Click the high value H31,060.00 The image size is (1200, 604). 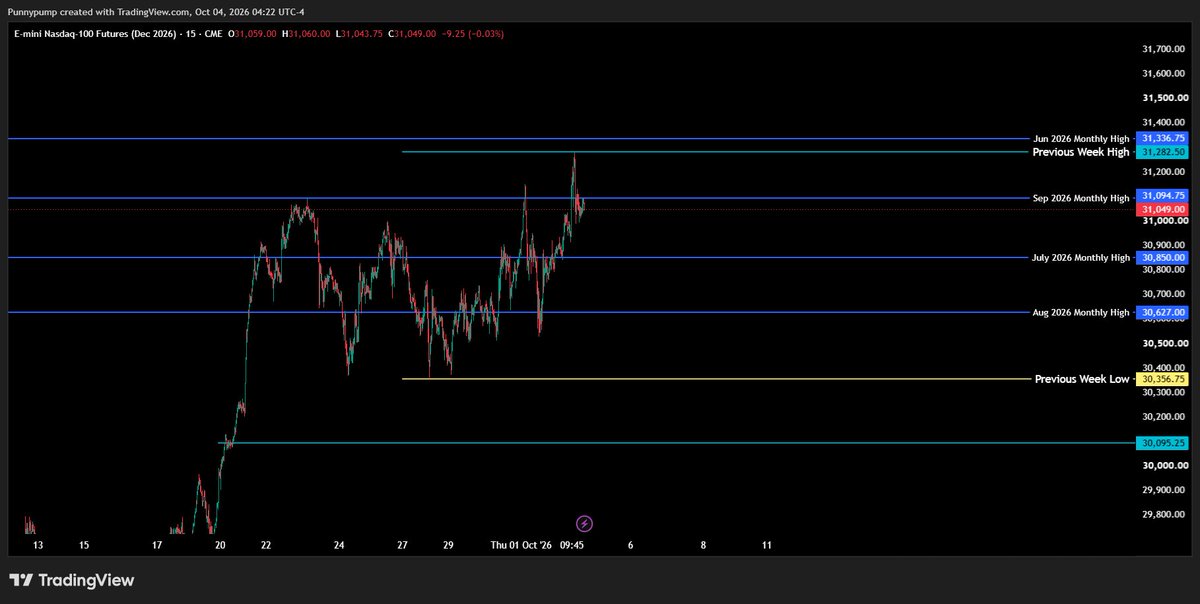coord(307,33)
